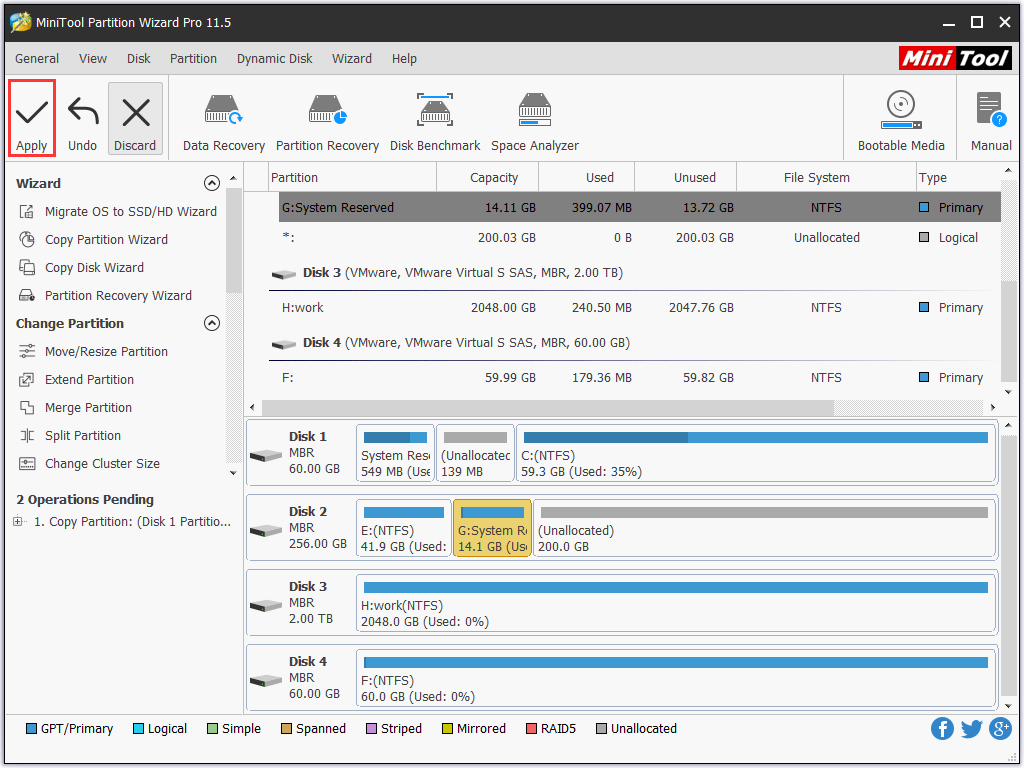Start Copy Partition Wizard link

106,240
